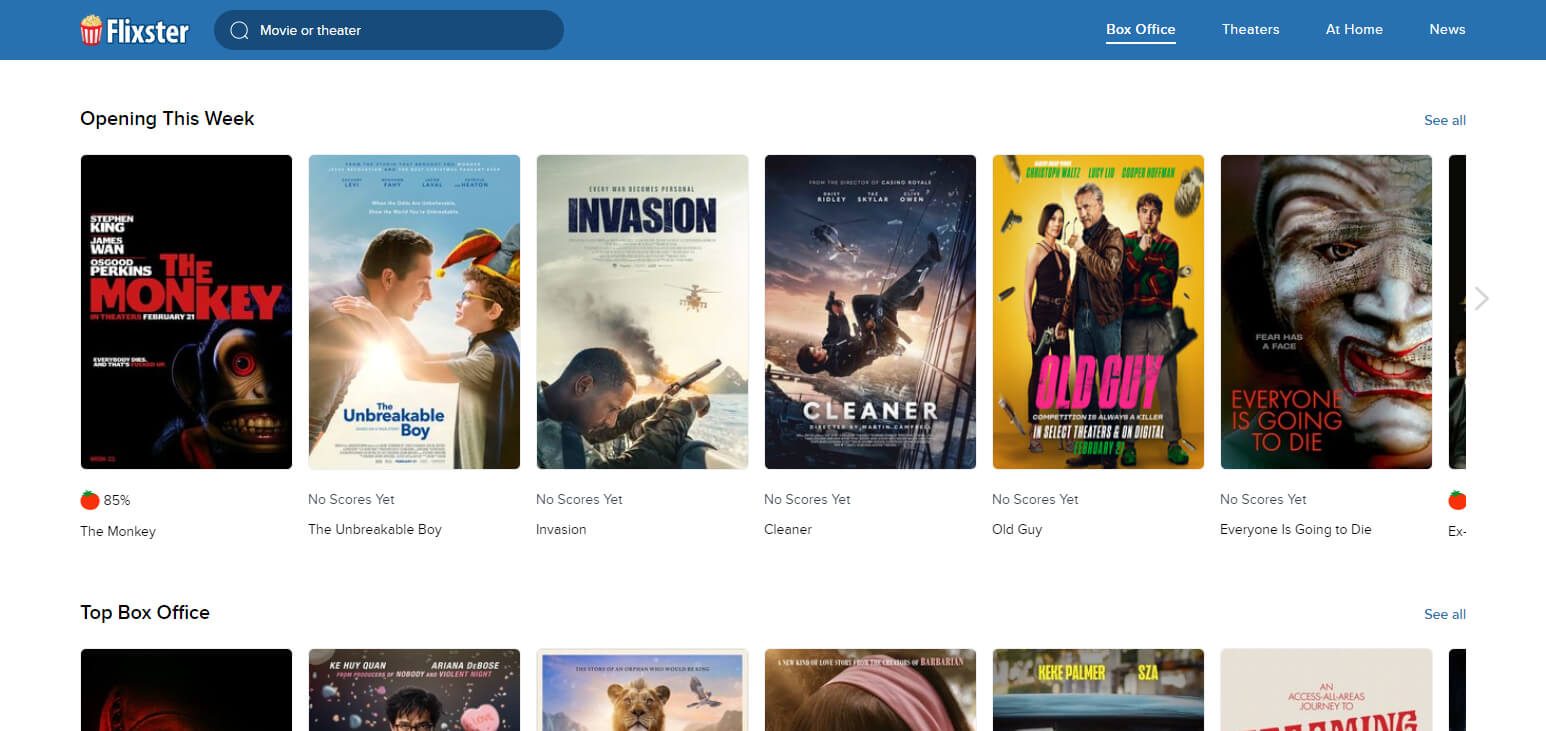The image size is (1546, 731).
Task: Click the 85% score text
Action: [117, 500]
